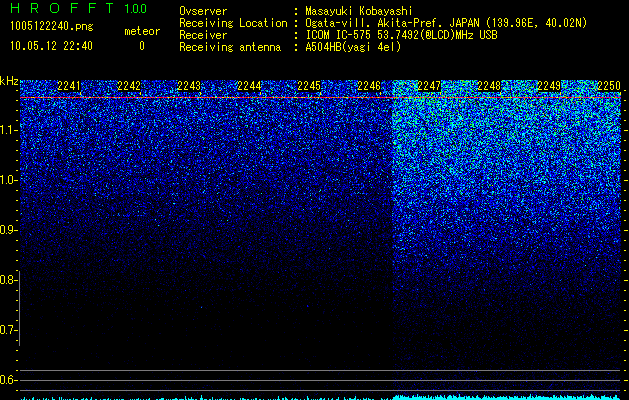
Task: Click the 0.8 frequency axis label
Action: (8, 280)
